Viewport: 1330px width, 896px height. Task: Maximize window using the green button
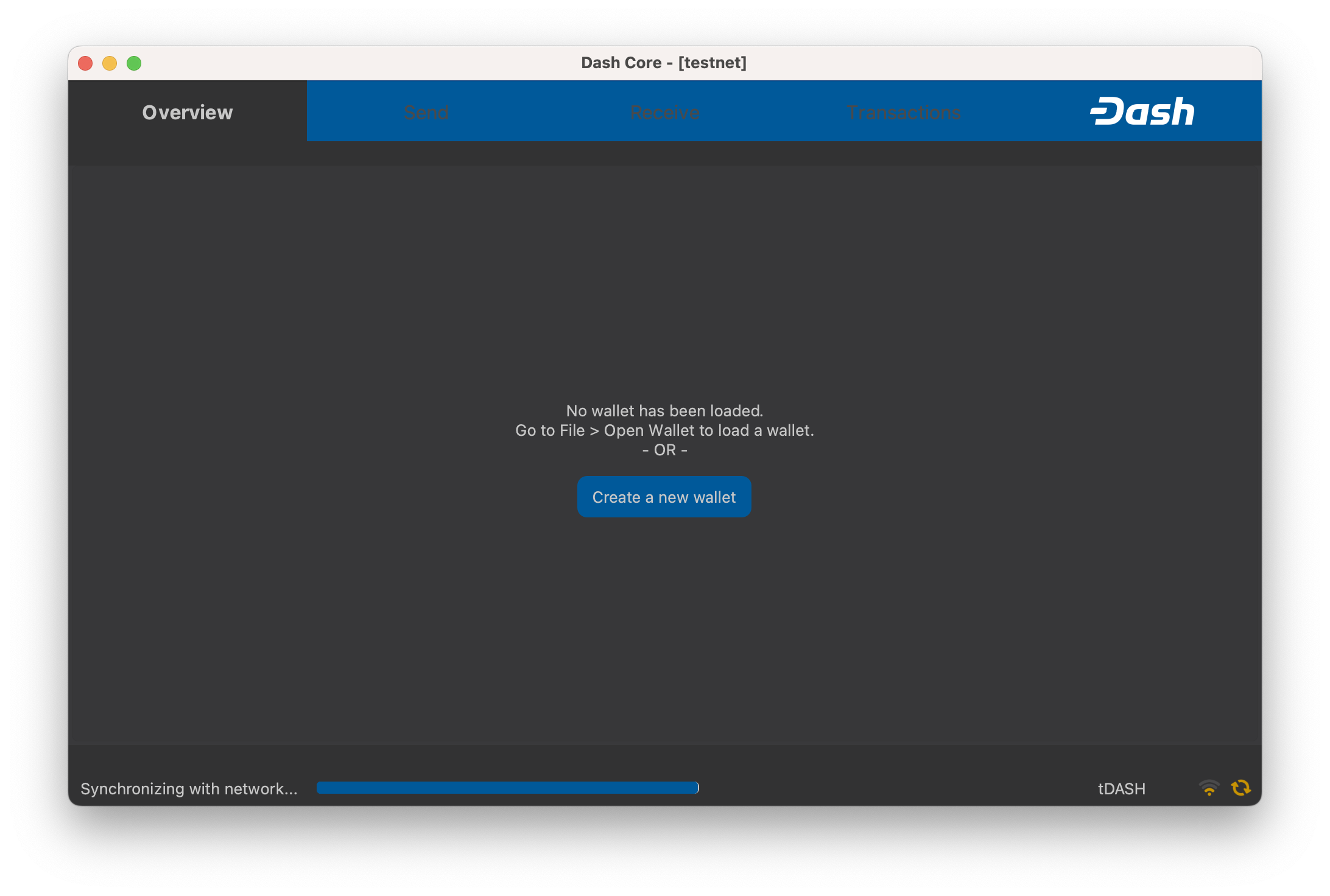point(134,63)
